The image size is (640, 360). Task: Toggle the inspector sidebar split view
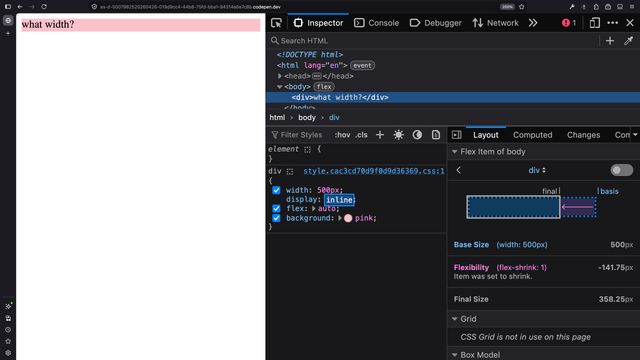point(457,135)
